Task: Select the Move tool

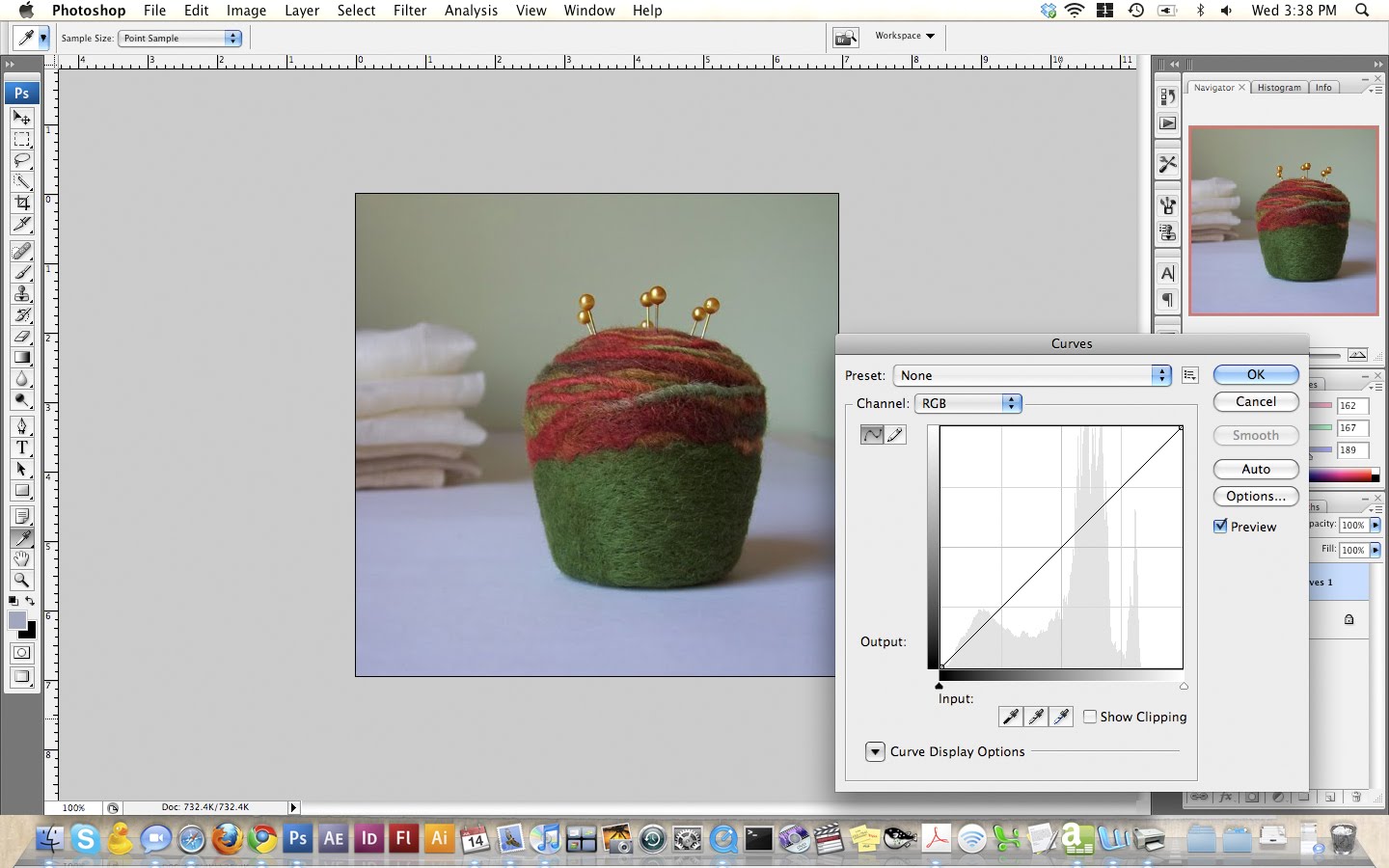Action: (x=21, y=119)
